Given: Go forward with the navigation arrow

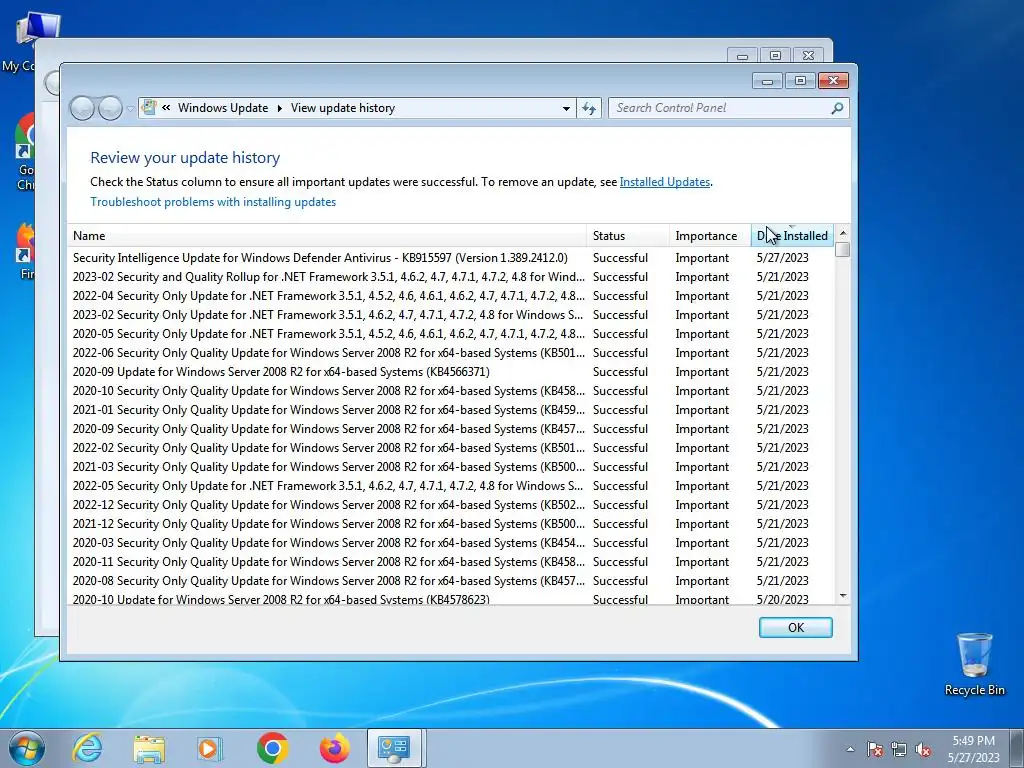Looking at the screenshot, I should click(x=110, y=108).
